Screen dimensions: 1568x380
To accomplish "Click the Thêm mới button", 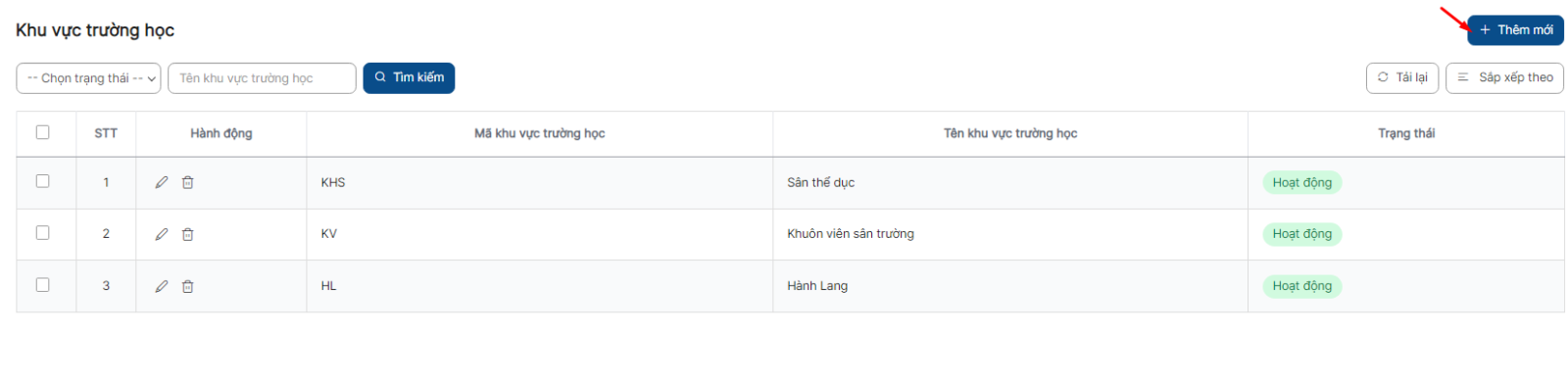I will pyautogui.click(x=1515, y=30).
